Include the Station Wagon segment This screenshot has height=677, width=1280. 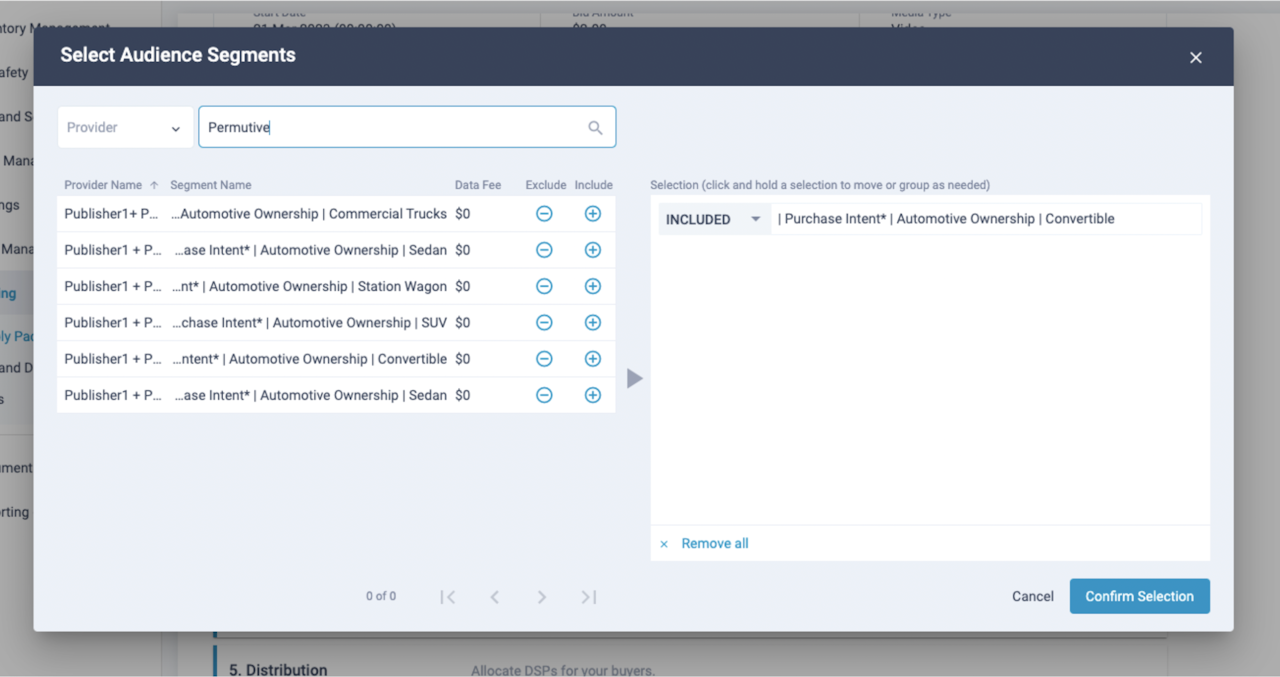point(593,286)
